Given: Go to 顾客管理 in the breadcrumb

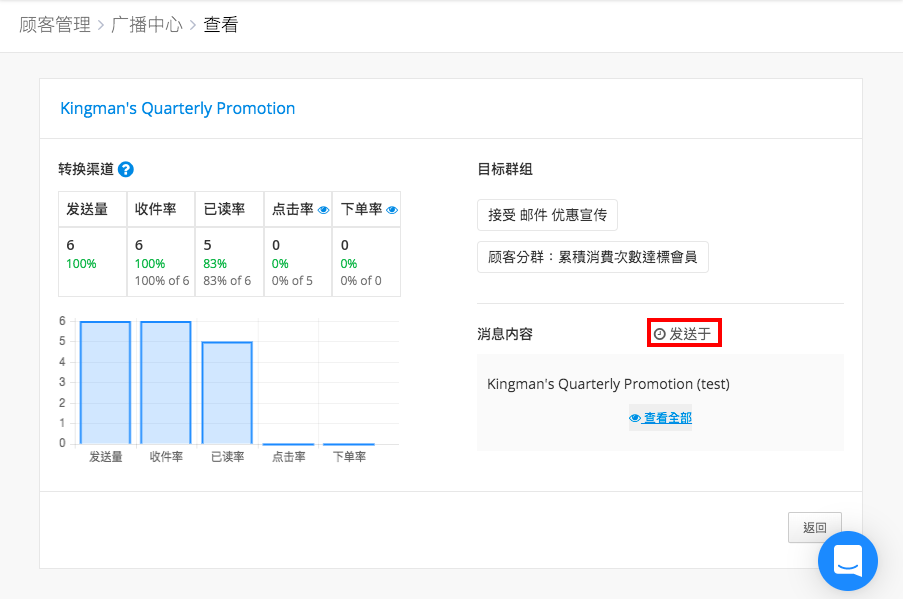Looking at the screenshot, I should point(55,25).
